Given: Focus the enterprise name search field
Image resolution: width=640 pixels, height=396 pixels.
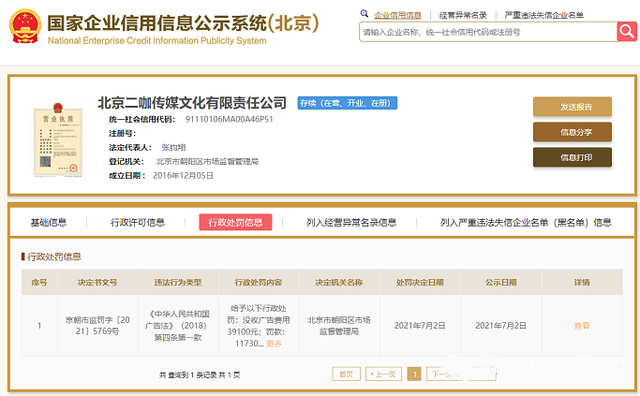Looking at the screenshot, I should [488, 32].
